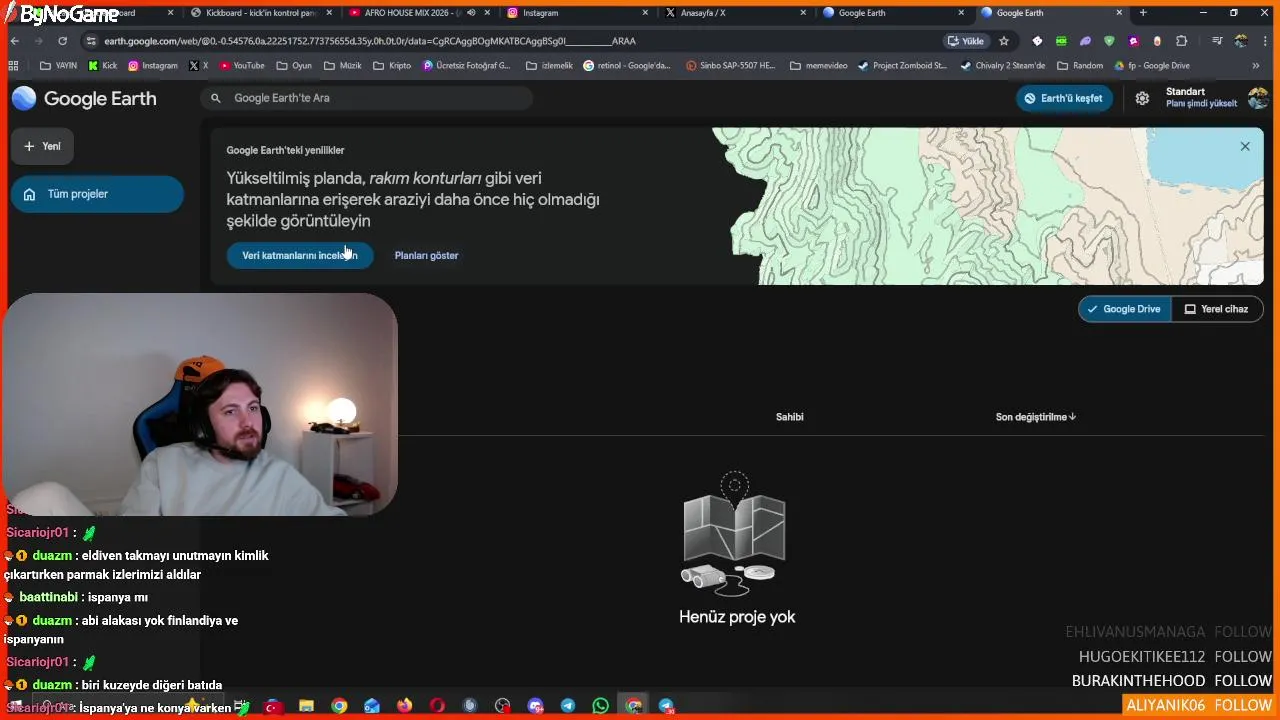Click the search magnifier icon
The image size is (1280, 720).
coord(215,98)
